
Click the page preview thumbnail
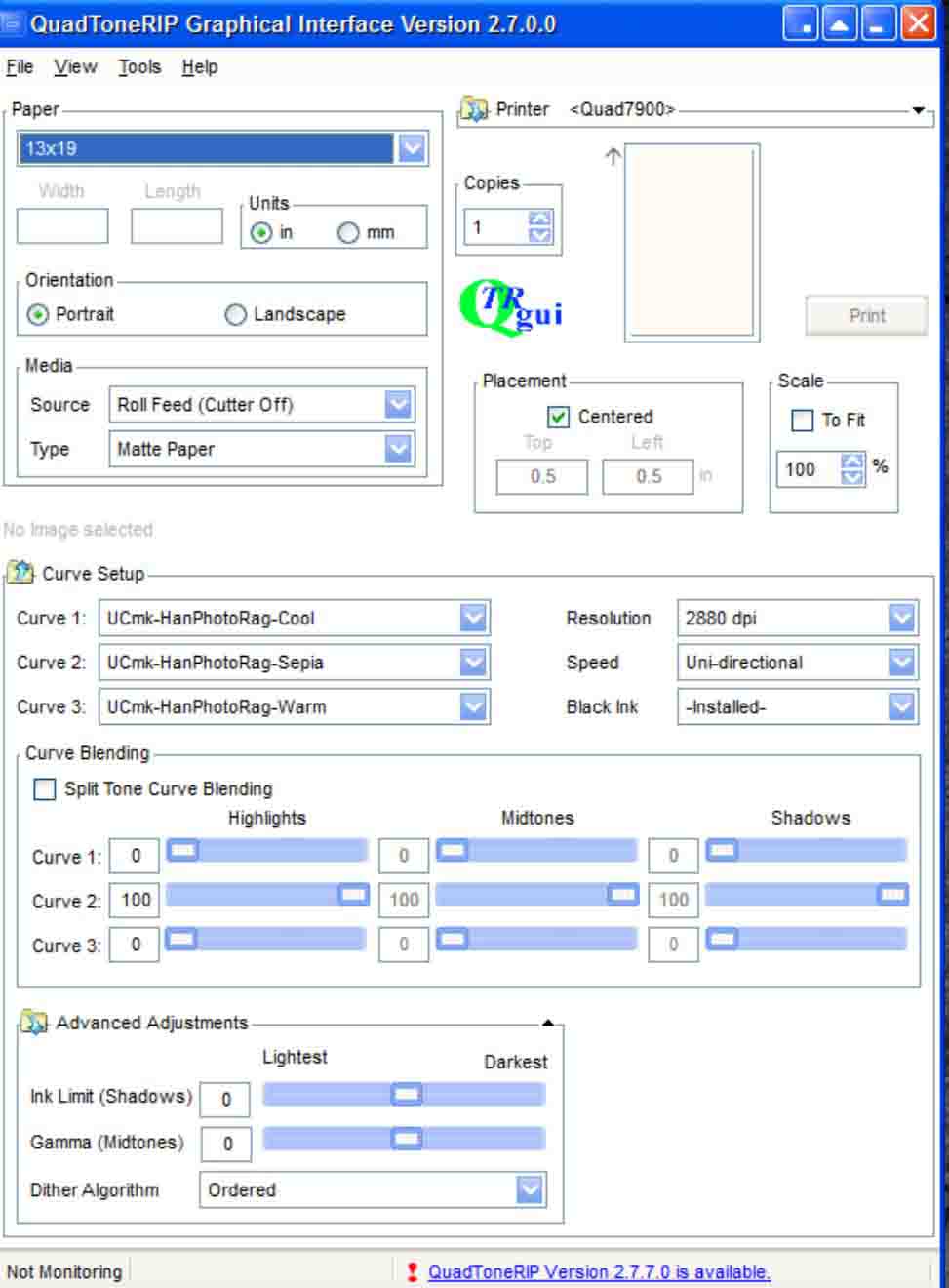(x=692, y=242)
